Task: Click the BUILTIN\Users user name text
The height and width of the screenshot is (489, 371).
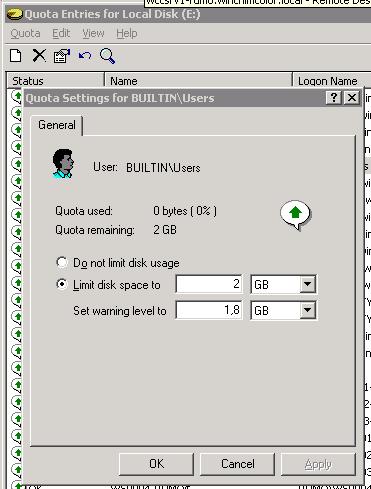Action: pyautogui.click(x=163, y=168)
